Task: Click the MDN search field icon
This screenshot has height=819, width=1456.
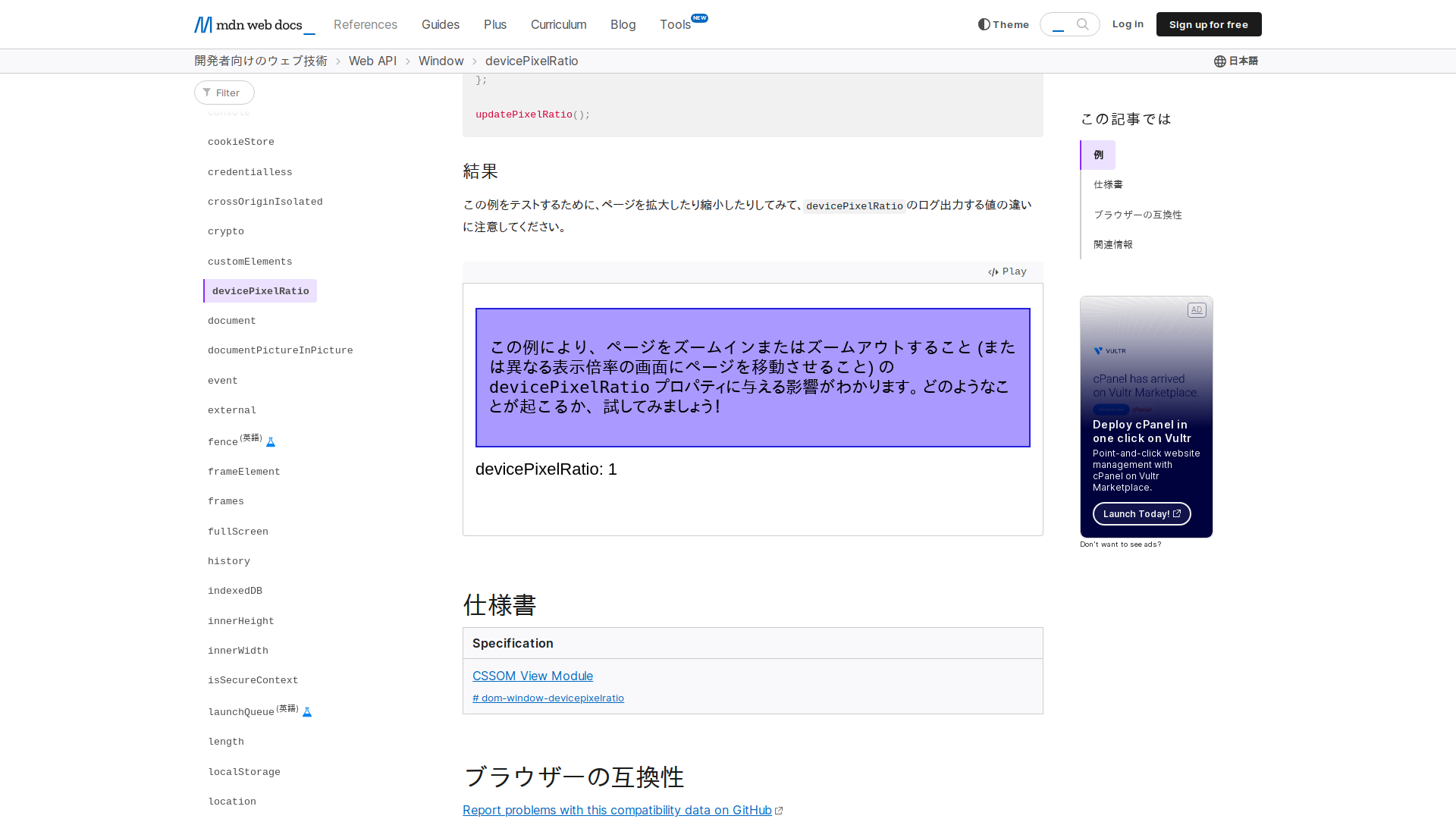Action: tap(1083, 24)
